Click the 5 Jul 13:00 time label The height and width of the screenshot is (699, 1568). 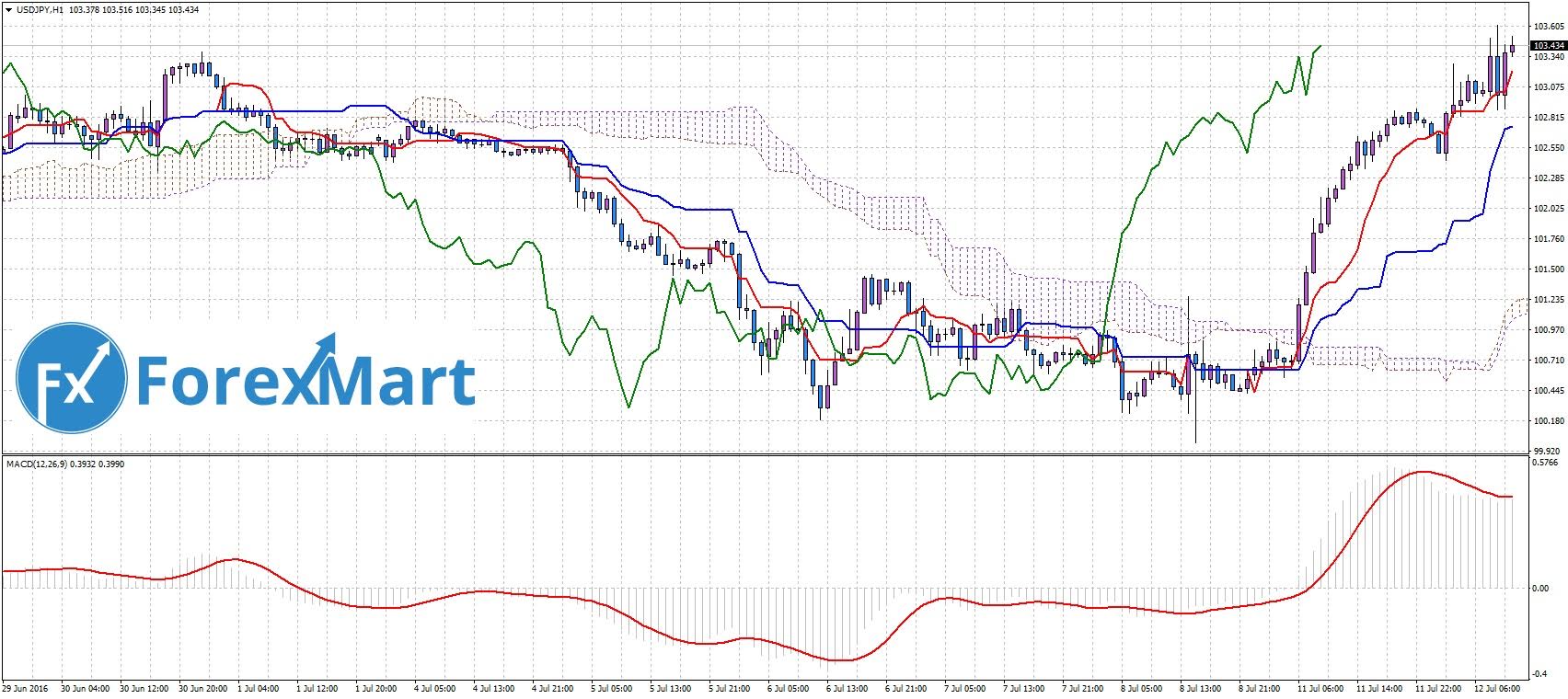[x=672, y=688]
